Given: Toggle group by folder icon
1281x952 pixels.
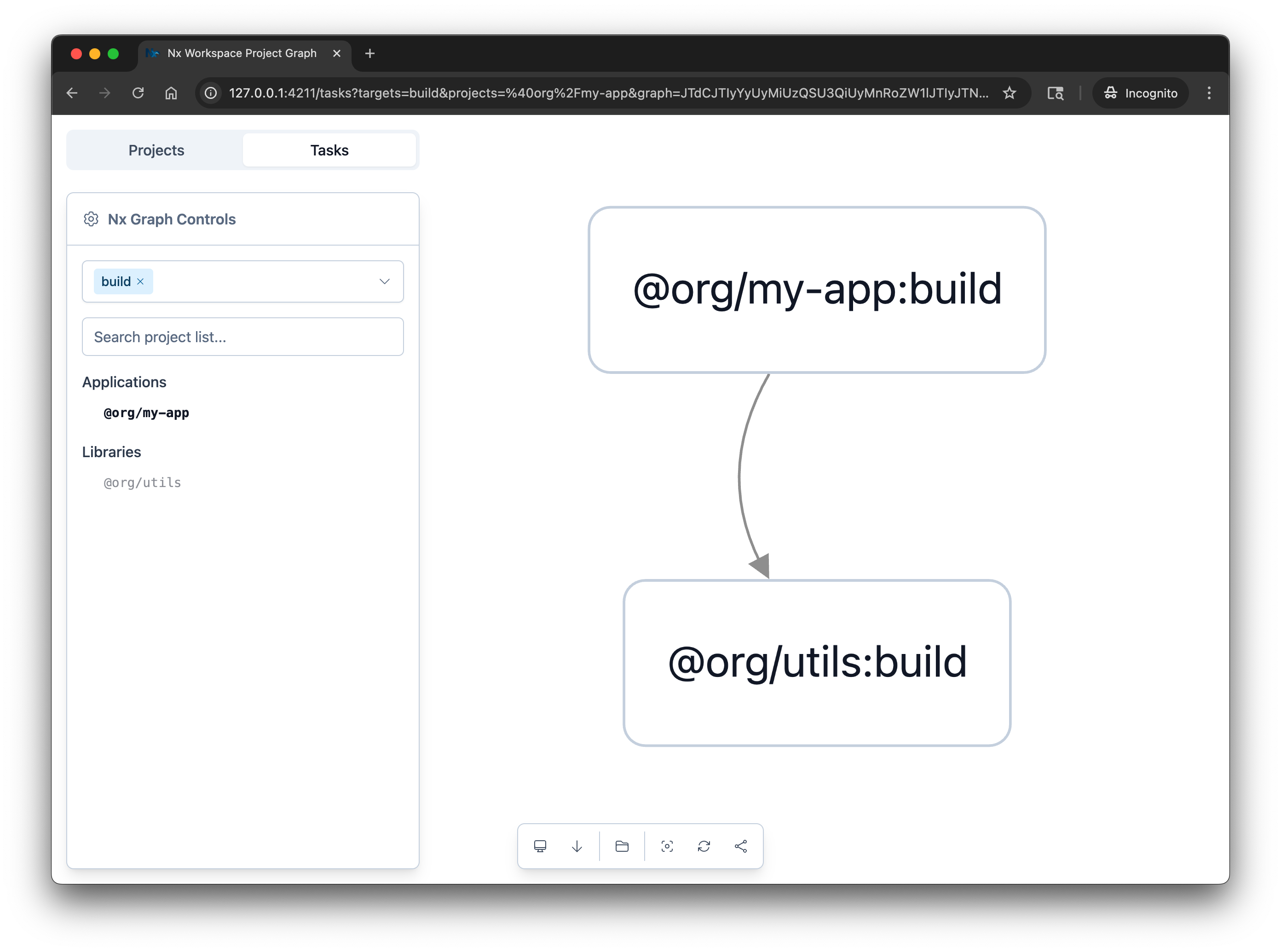Looking at the screenshot, I should (x=622, y=846).
